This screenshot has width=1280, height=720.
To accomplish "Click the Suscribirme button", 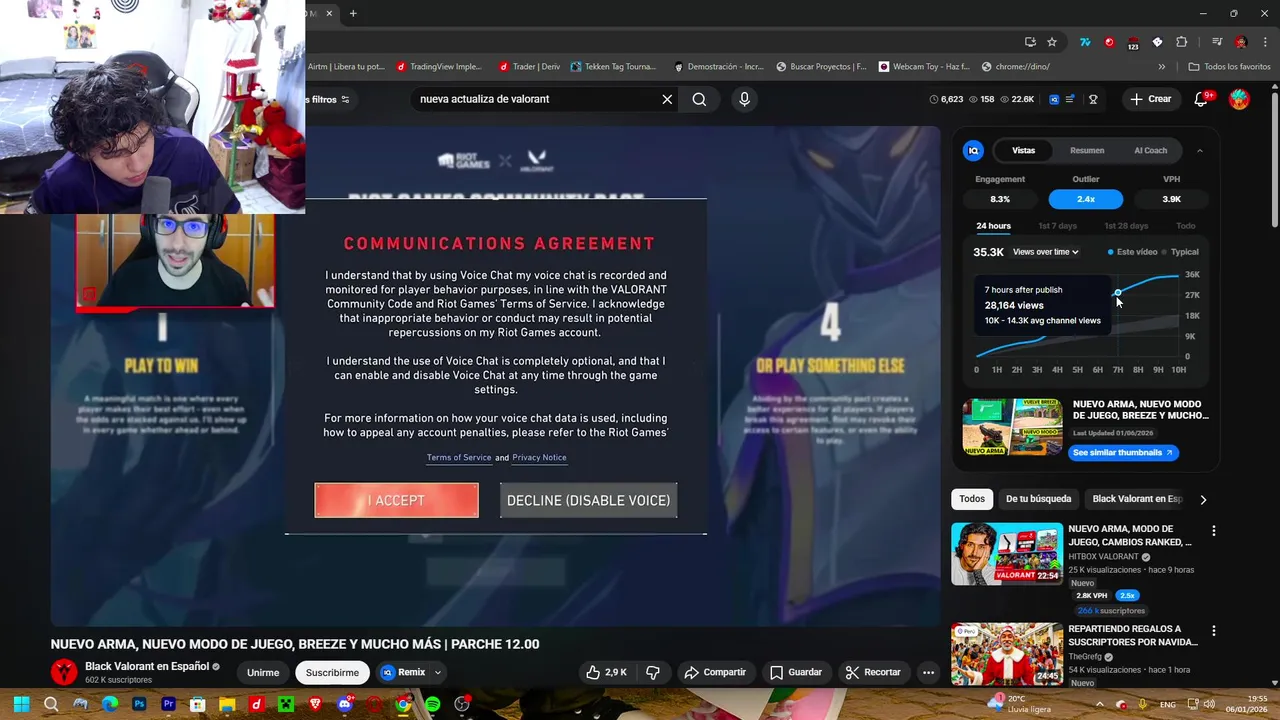I will click(x=332, y=672).
